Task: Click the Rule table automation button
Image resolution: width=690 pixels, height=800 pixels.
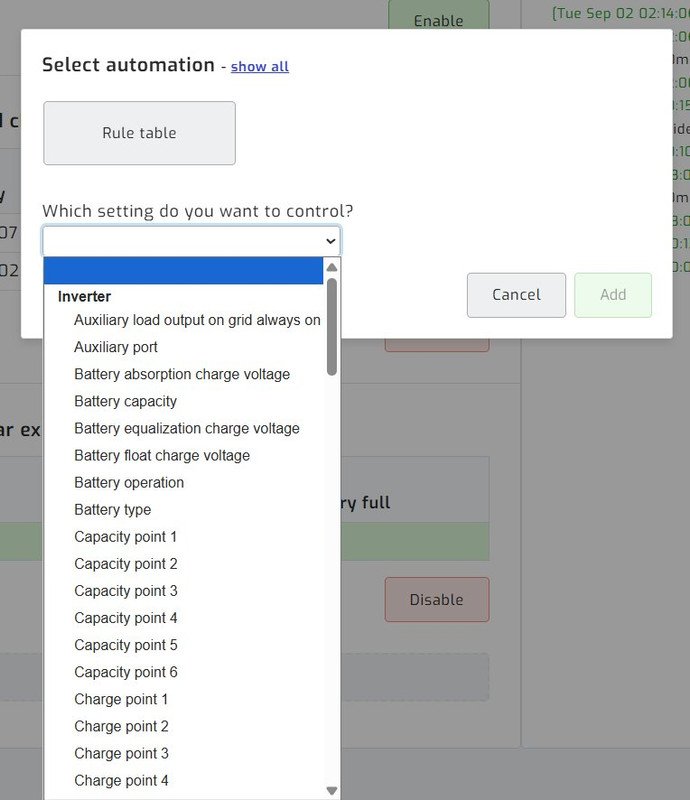Action: (139, 133)
